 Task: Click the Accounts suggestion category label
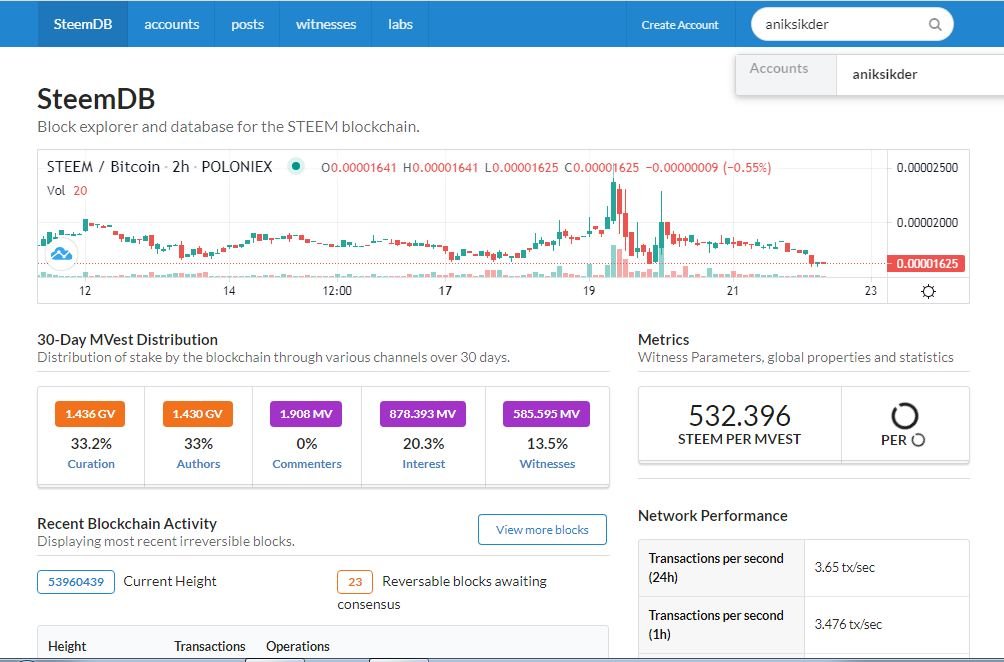(779, 69)
